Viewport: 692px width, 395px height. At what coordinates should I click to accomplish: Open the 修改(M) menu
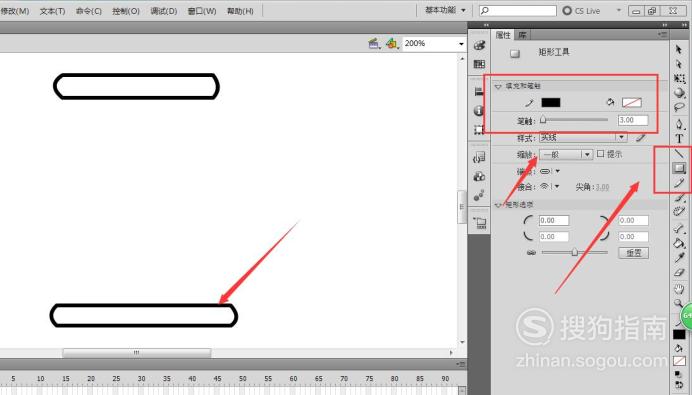(15, 11)
